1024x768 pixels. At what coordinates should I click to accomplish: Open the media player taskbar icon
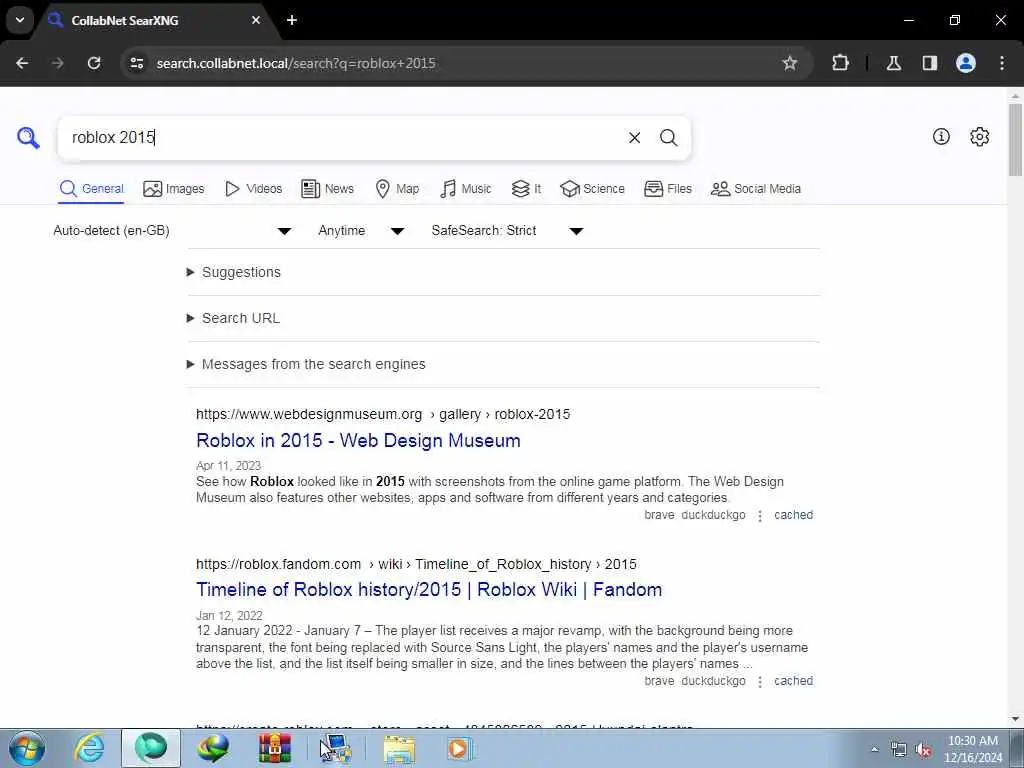coord(458,748)
